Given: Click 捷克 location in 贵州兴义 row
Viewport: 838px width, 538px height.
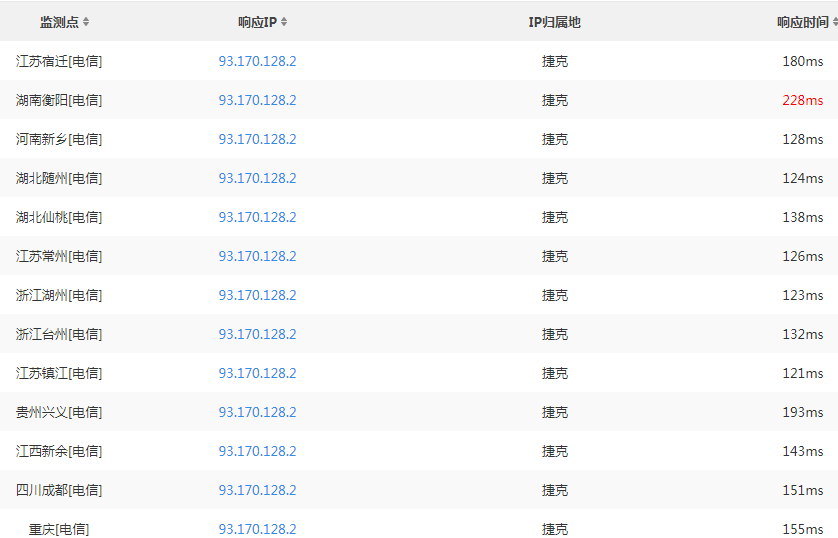Looking at the screenshot, I should pyautogui.click(x=555, y=412).
